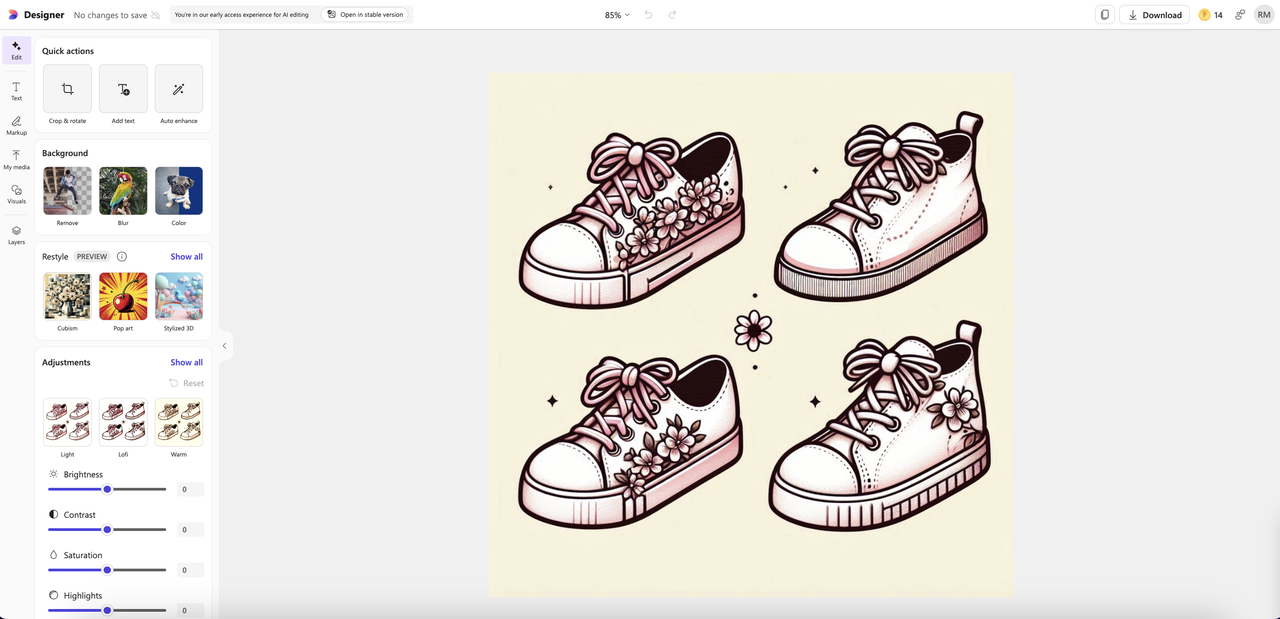Select the Pop art restyle thumbnail
The width and height of the screenshot is (1280, 619).
pyautogui.click(x=123, y=296)
